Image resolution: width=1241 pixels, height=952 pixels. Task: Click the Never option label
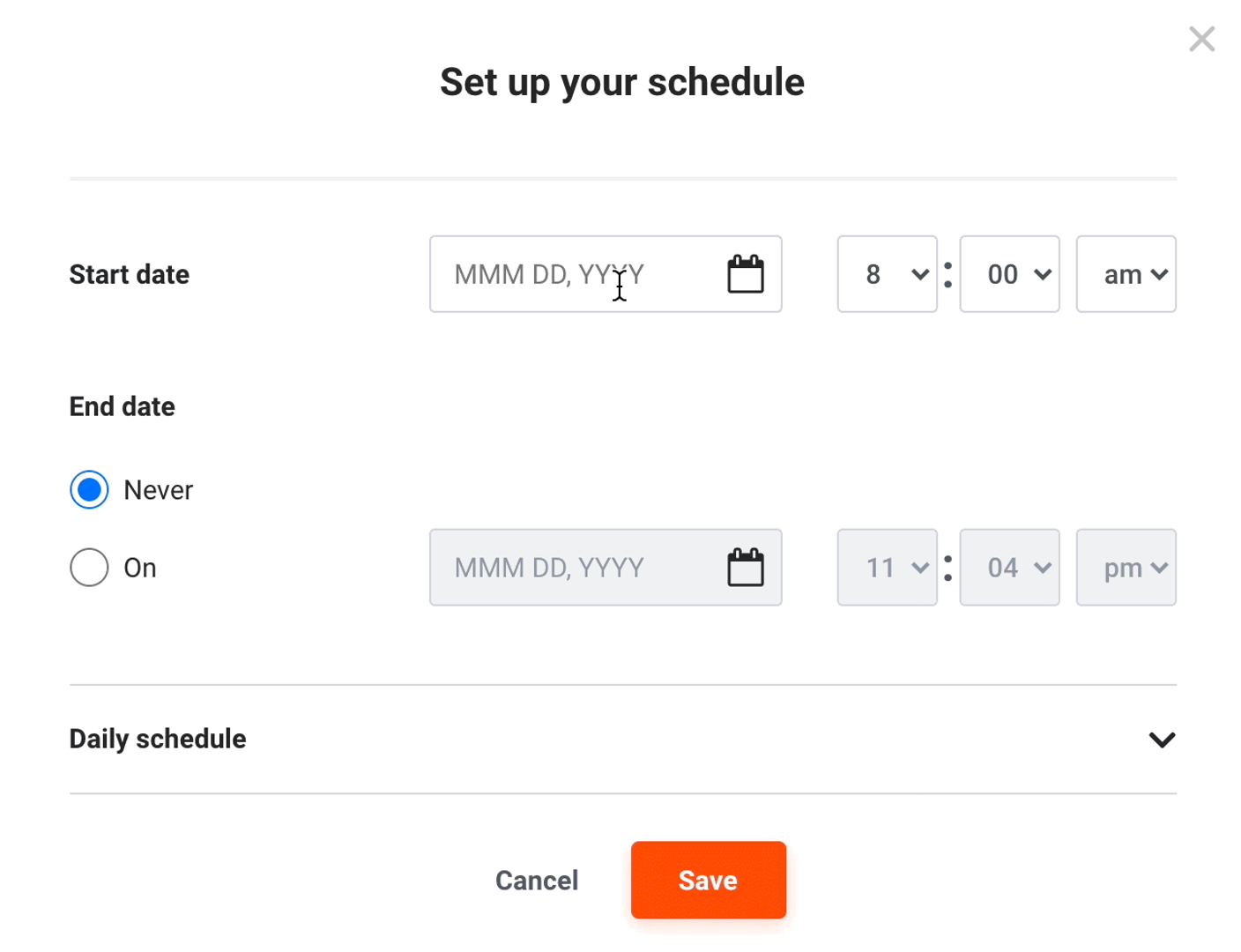[158, 490]
